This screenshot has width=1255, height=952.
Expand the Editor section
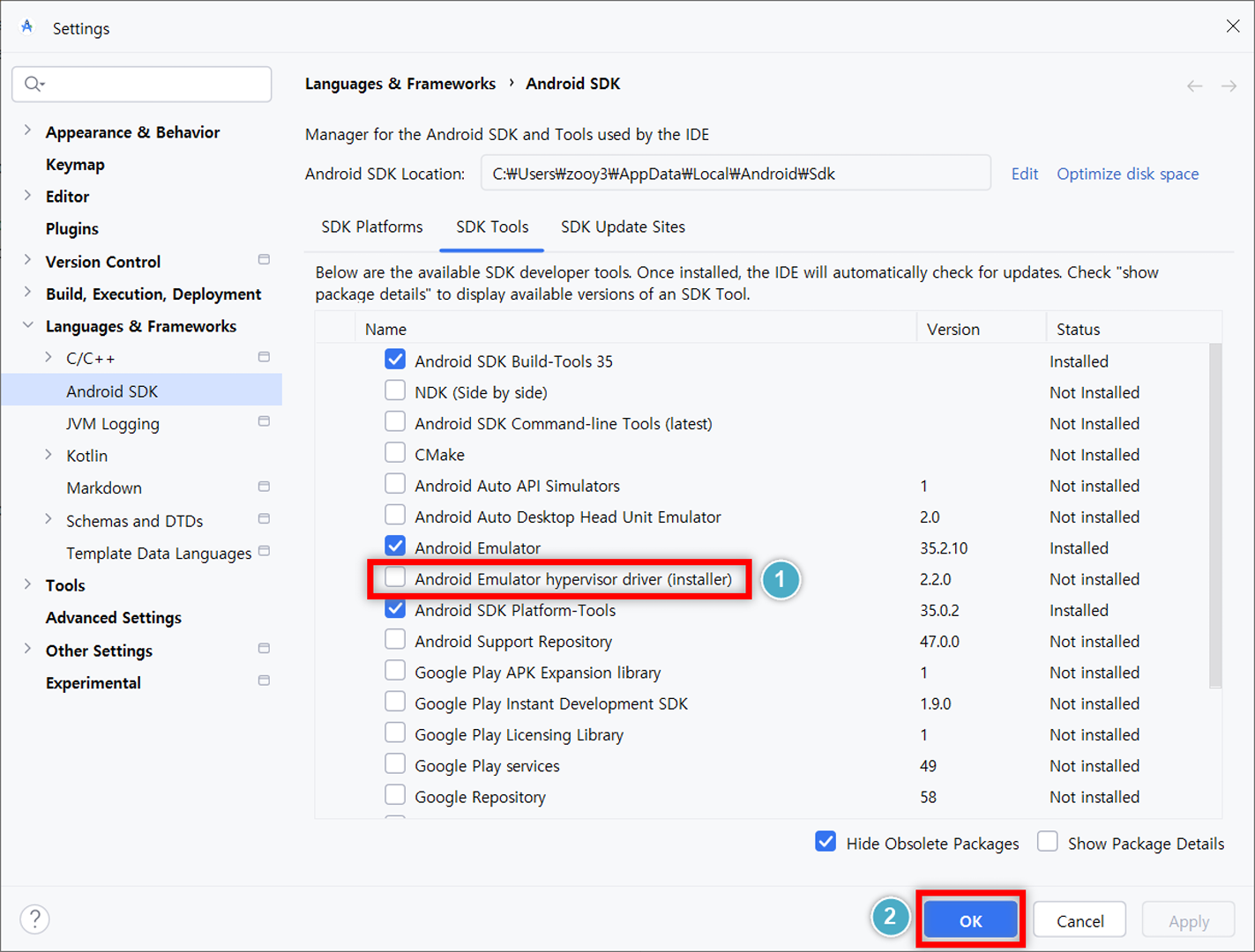pos(27,195)
